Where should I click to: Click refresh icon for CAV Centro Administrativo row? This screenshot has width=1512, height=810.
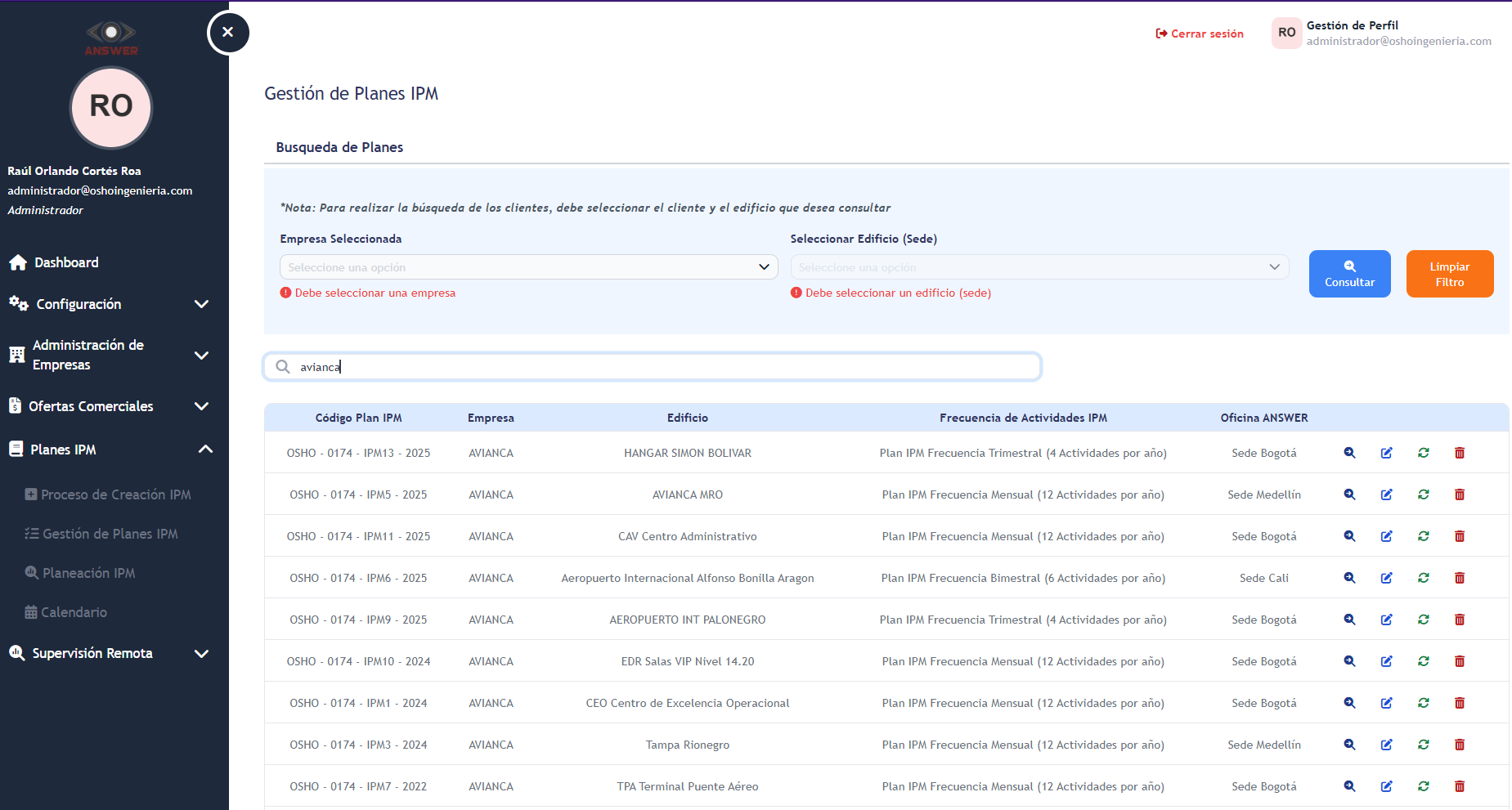[1423, 536]
